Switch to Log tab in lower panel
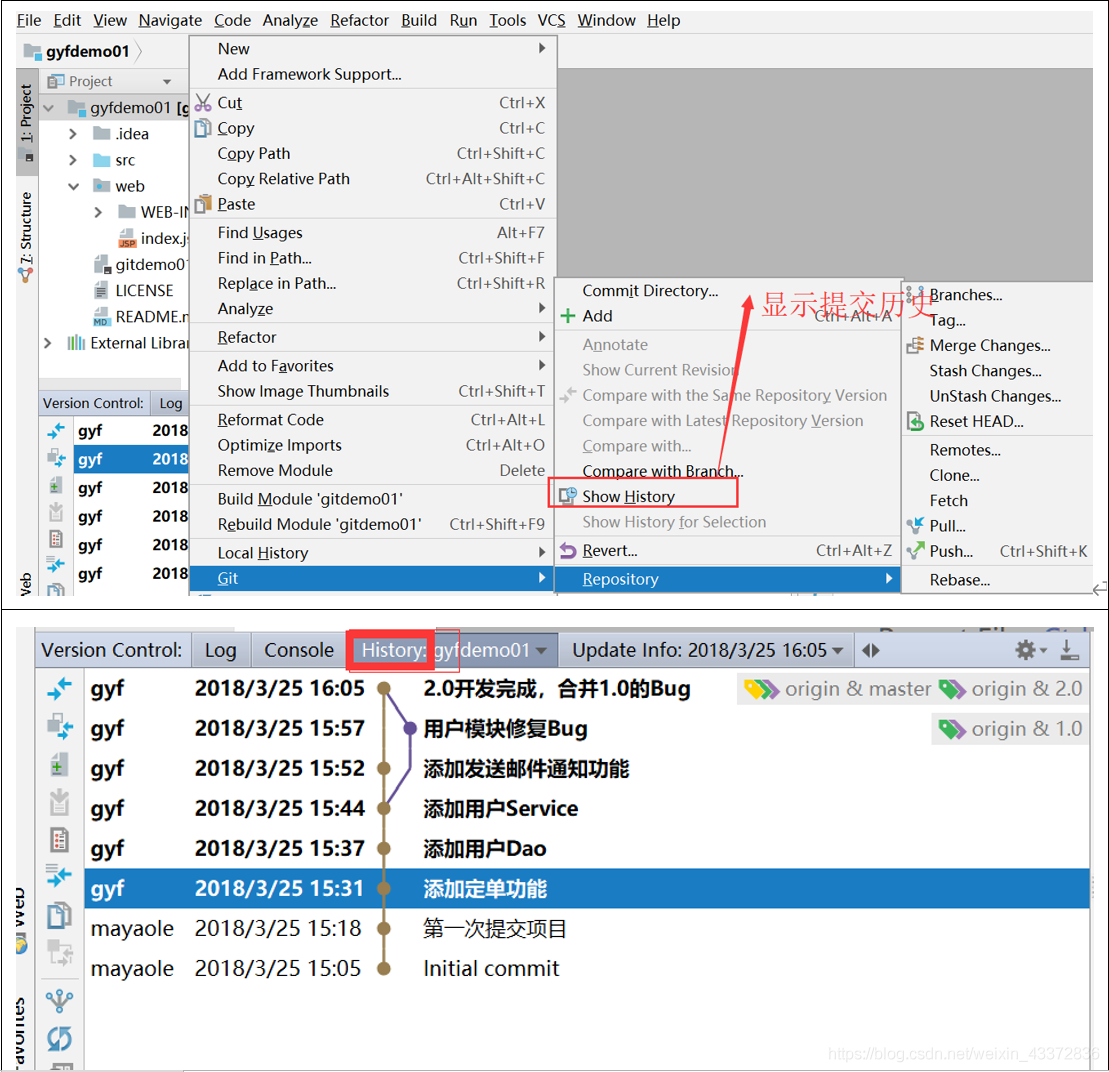This screenshot has height=1072, width=1109. (x=221, y=650)
